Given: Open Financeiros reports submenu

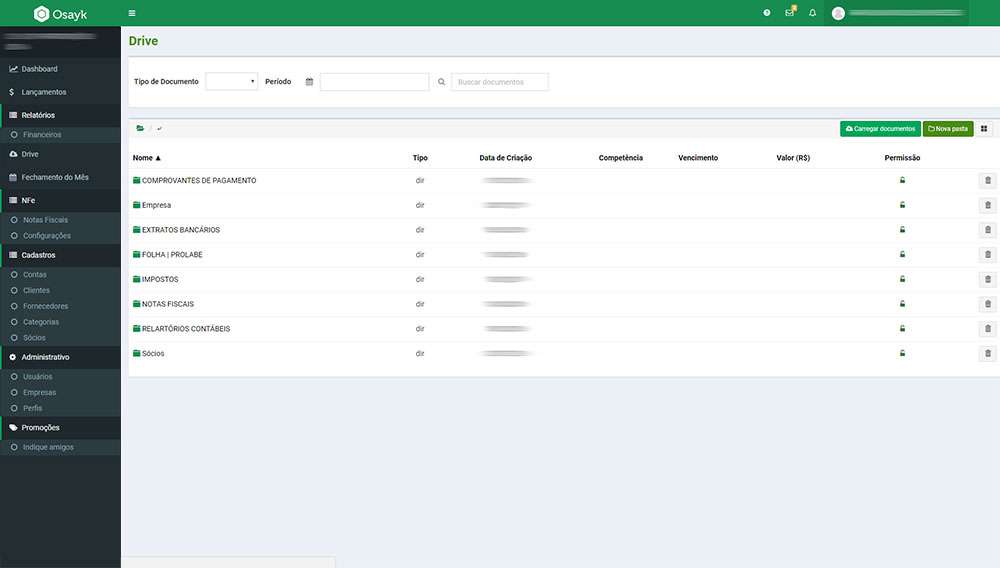Looking at the screenshot, I should [x=61, y=135].
